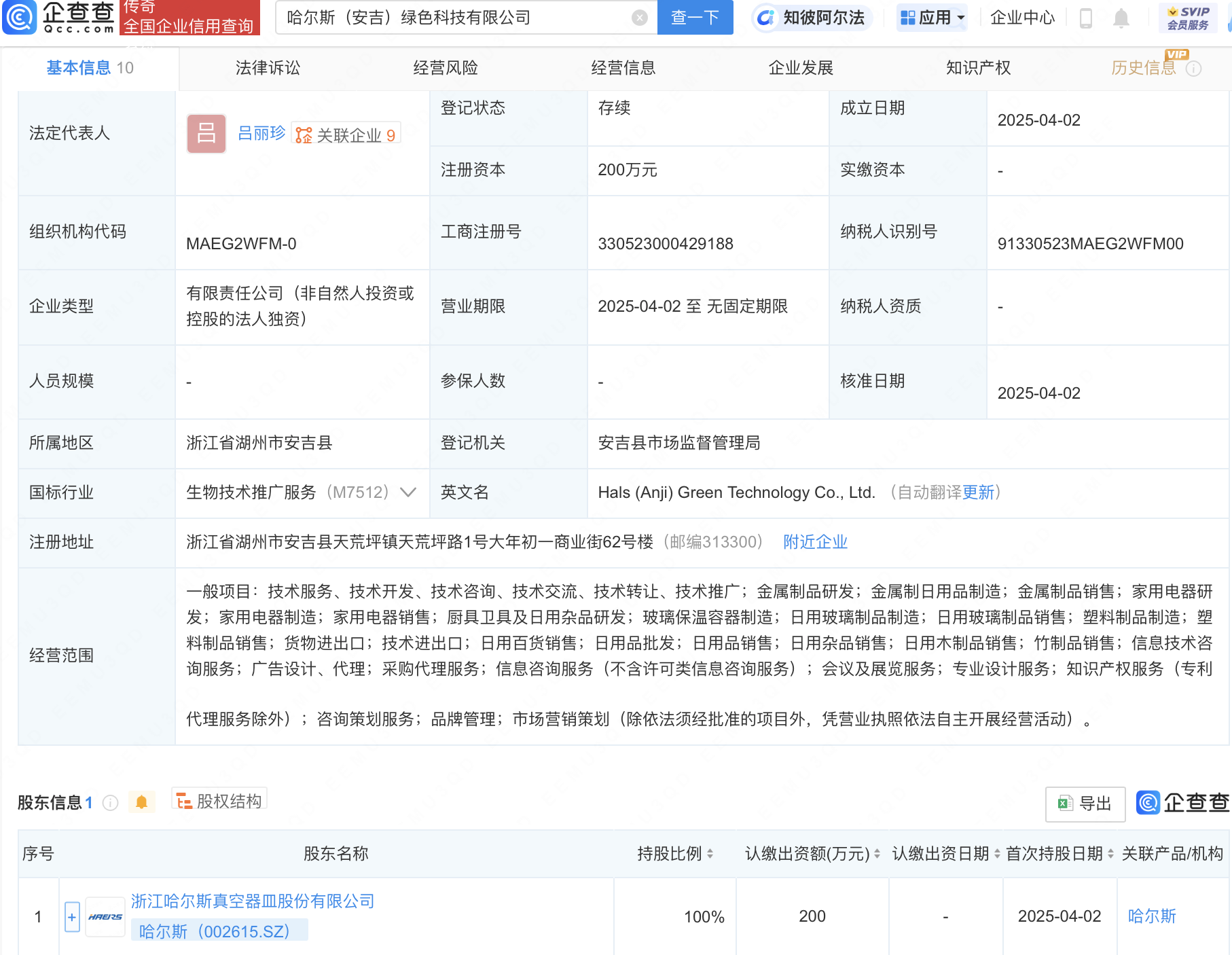Click stock tag 哈尔斯 (002615.SZ)

click(219, 931)
